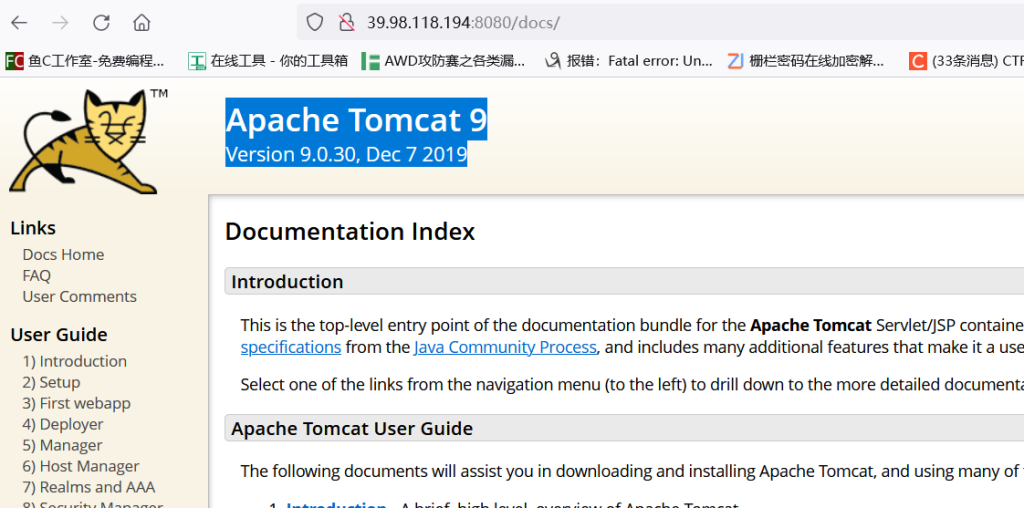Open the tracking protection shield panel
Viewport: 1024px width, 508px height.
click(x=315, y=22)
